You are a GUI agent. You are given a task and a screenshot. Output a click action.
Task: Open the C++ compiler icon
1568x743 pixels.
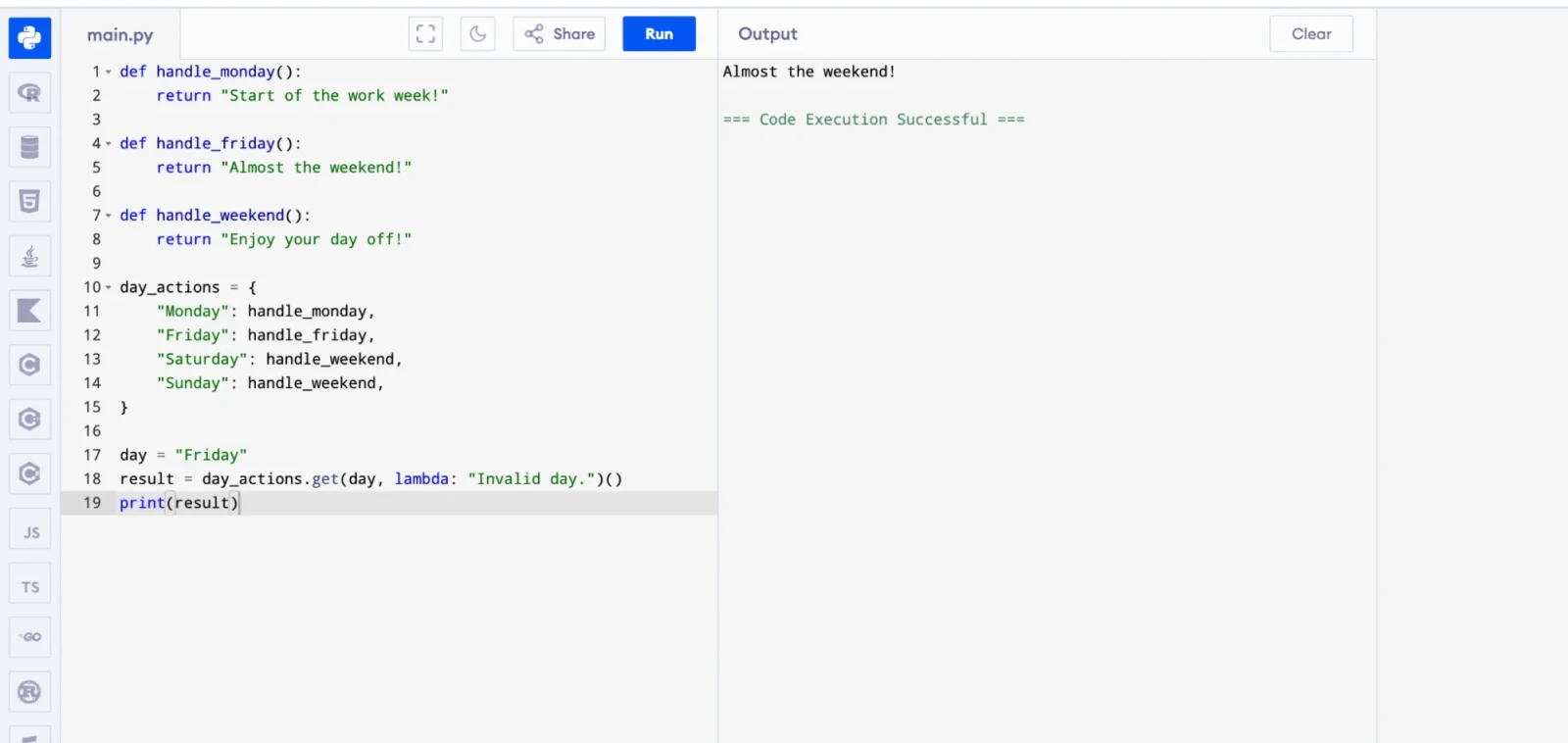29,420
